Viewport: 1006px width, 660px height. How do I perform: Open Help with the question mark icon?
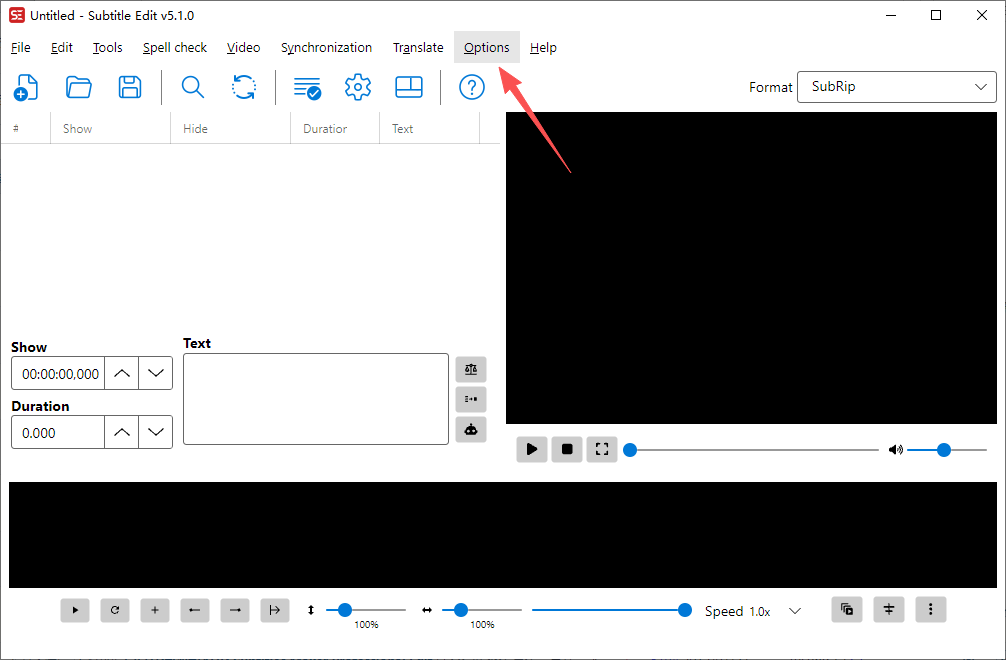click(472, 87)
